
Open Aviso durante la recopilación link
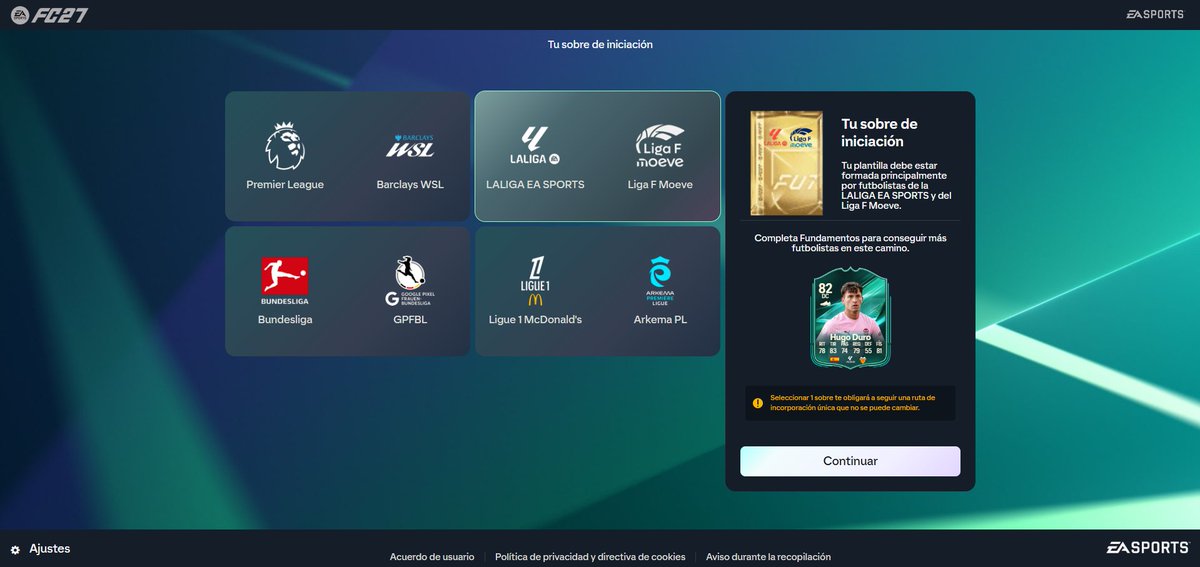tap(768, 557)
